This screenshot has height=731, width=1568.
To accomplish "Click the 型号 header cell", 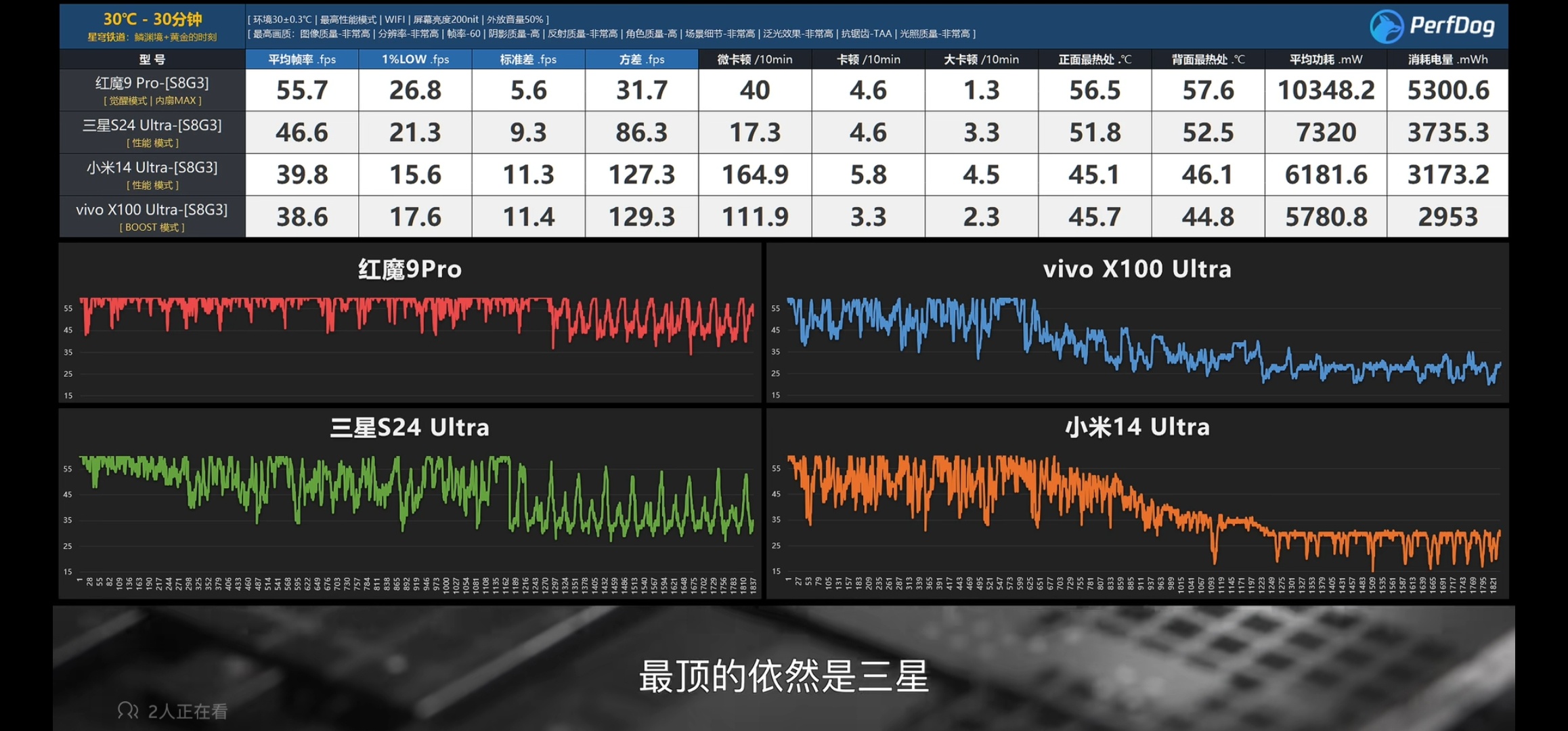I will [x=152, y=59].
